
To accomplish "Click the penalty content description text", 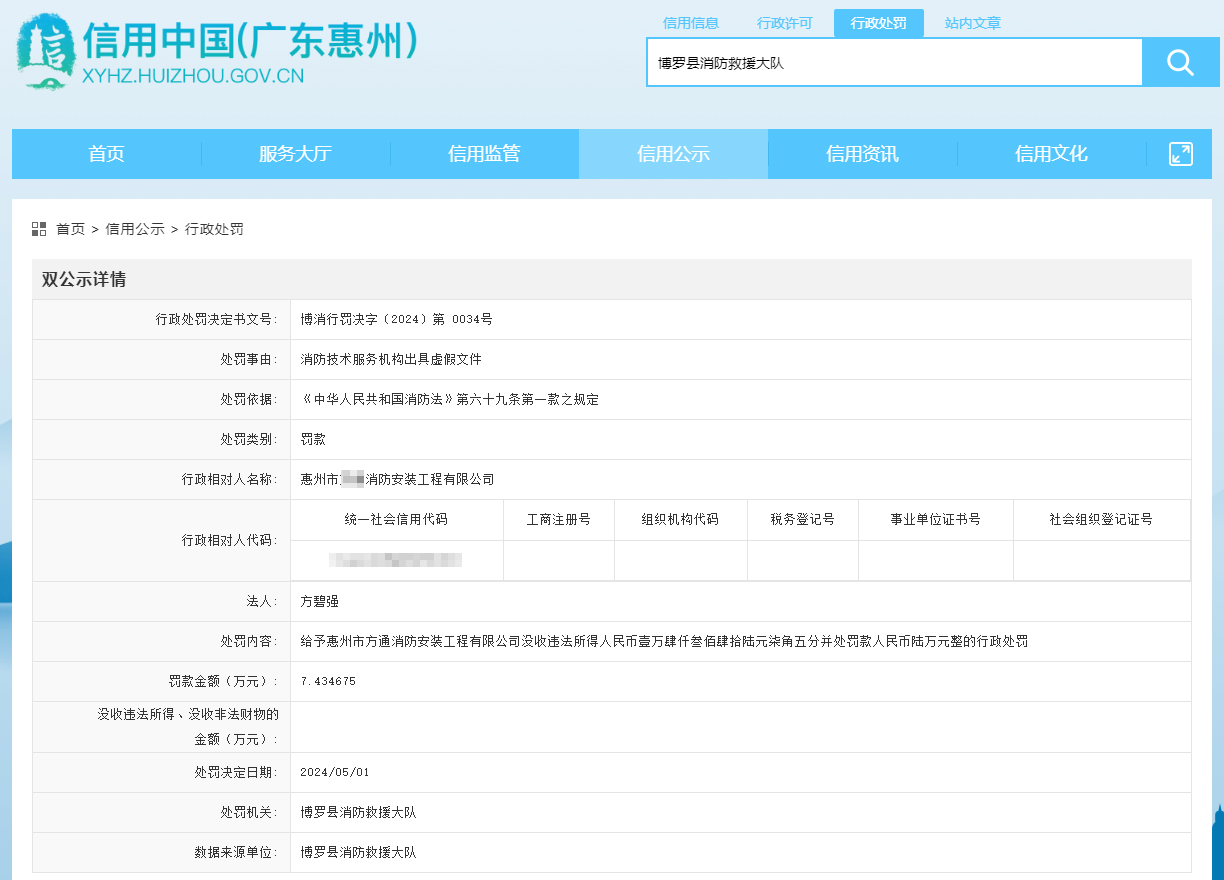I will [664, 642].
